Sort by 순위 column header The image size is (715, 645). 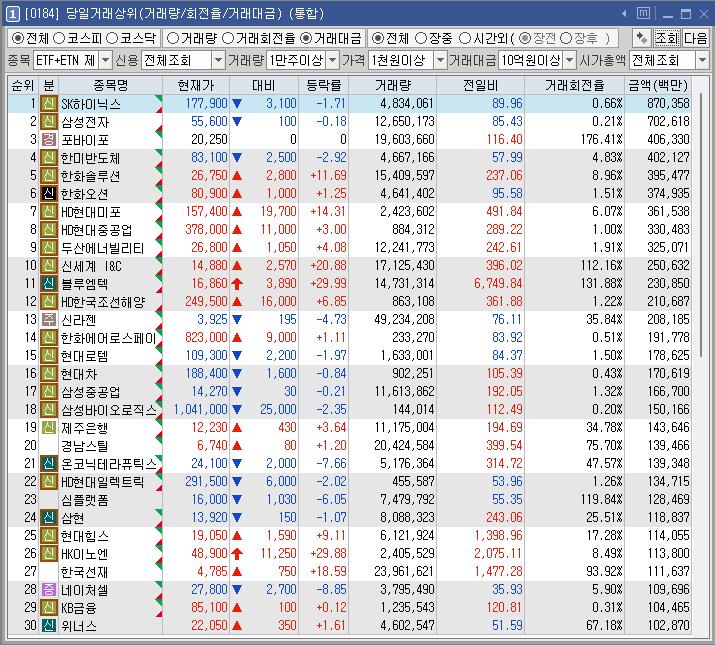click(x=23, y=85)
